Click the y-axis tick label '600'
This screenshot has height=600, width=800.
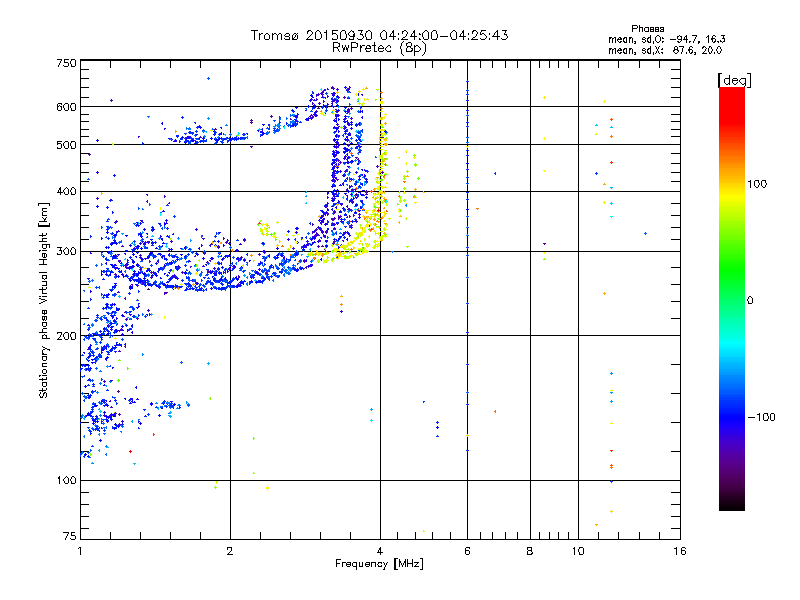pyautogui.click(x=66, y=107)
